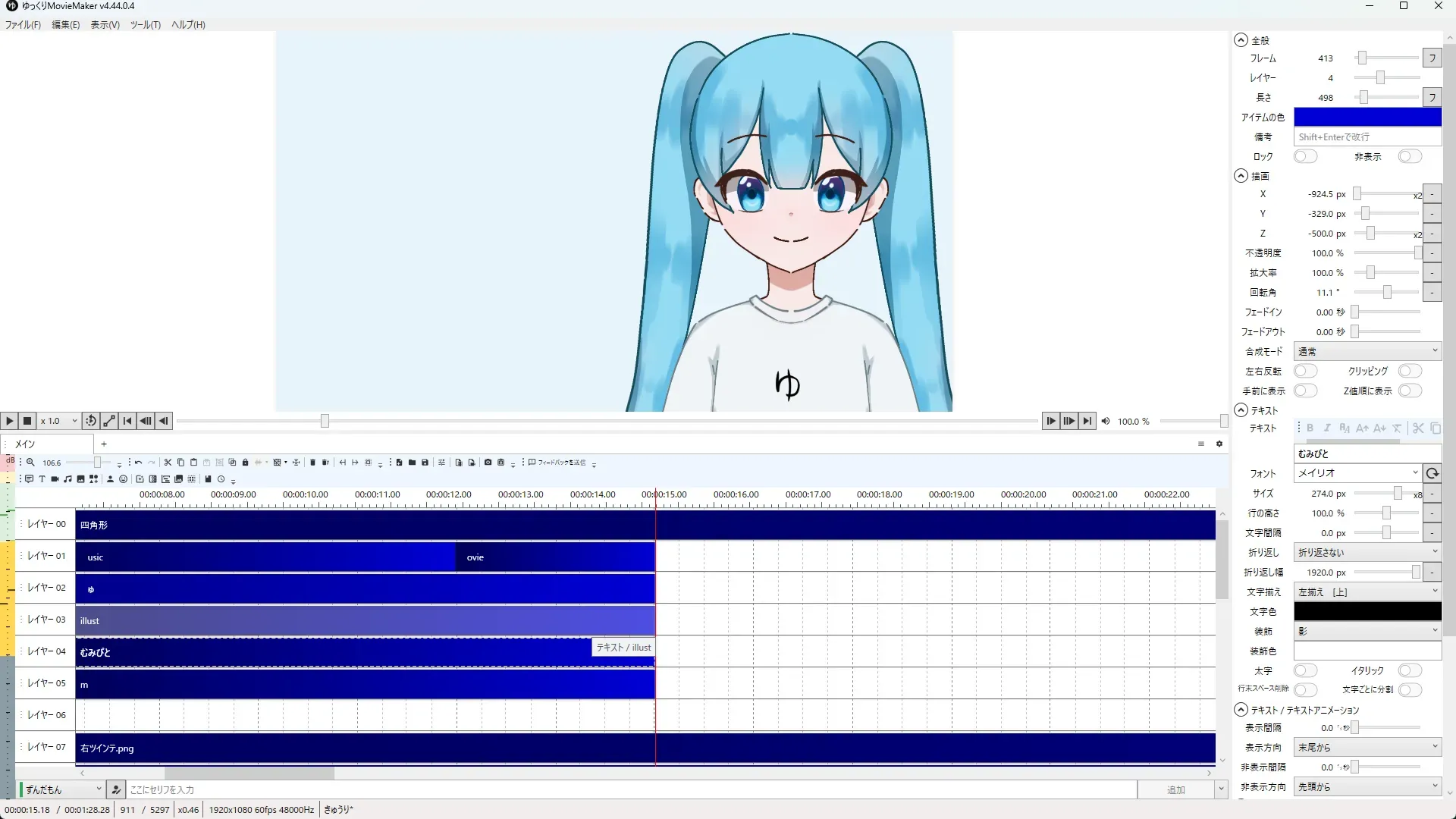Open the 合成モード blend mode dropdown
Screen dimensions: 1456x819
(x=1367, y=351)
